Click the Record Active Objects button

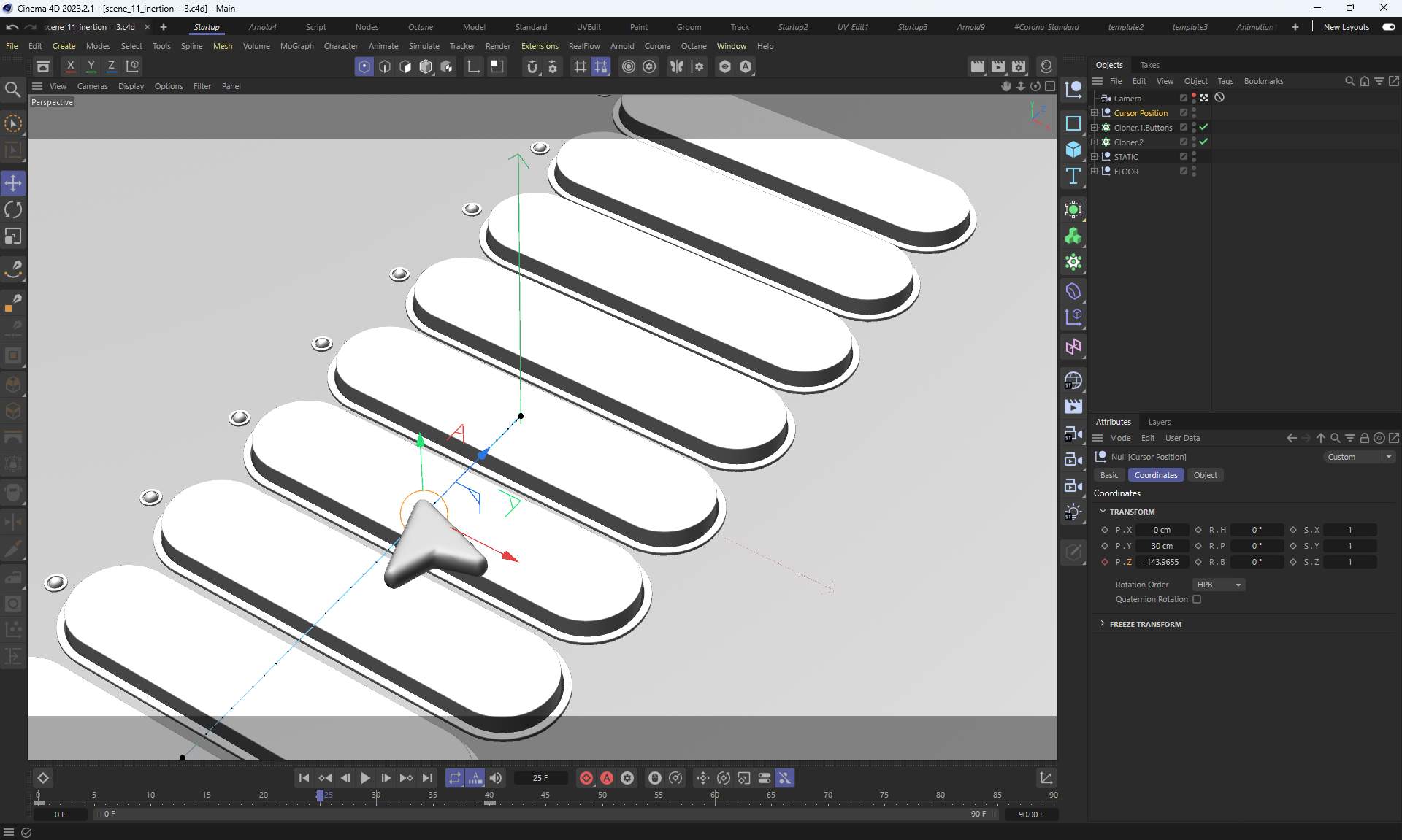(x=586, y=778)
